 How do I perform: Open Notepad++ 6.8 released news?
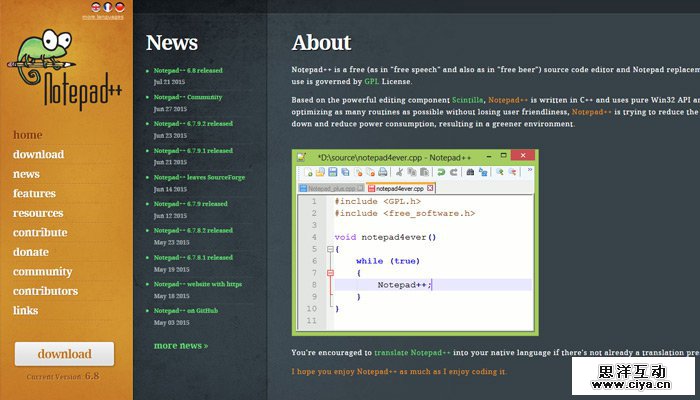[188, 70]
